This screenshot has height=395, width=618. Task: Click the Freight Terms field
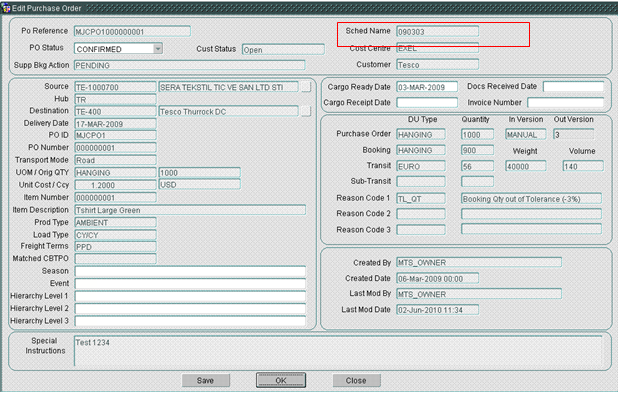(115, 247)
